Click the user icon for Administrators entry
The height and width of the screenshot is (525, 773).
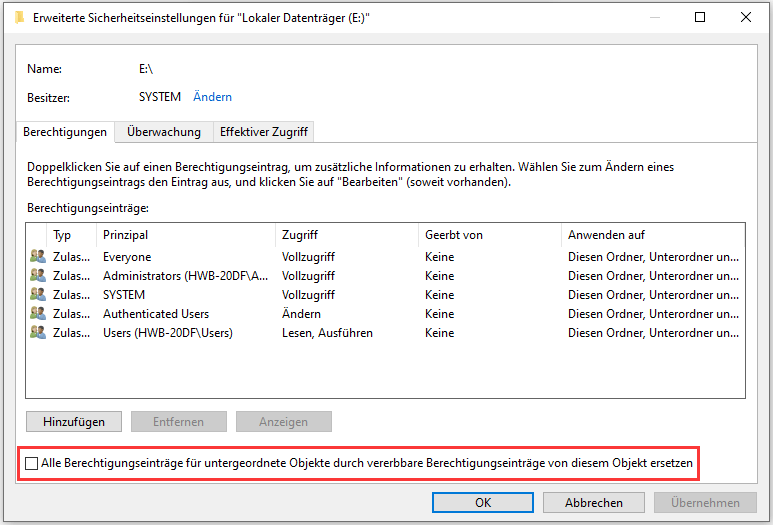coord(38,276)
